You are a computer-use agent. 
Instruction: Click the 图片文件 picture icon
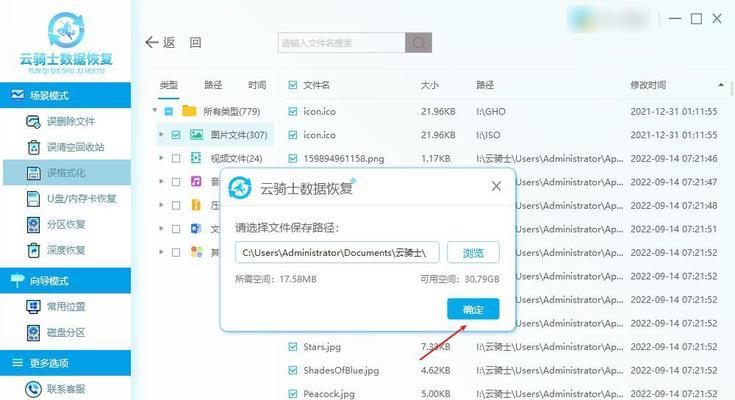point(196,135)
